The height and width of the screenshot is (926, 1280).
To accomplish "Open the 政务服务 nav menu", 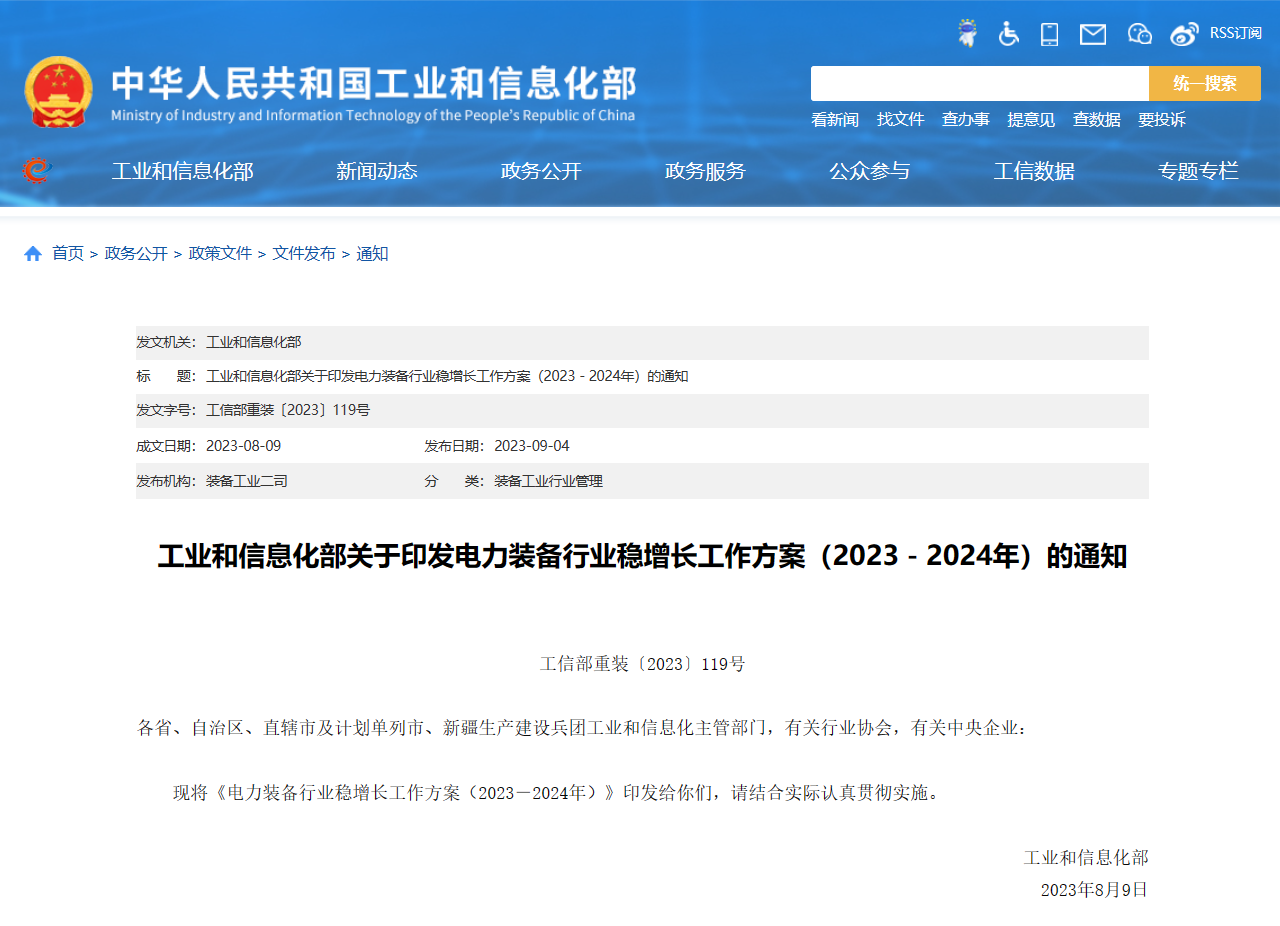I will pyautogui.click(x=705, y=171).
